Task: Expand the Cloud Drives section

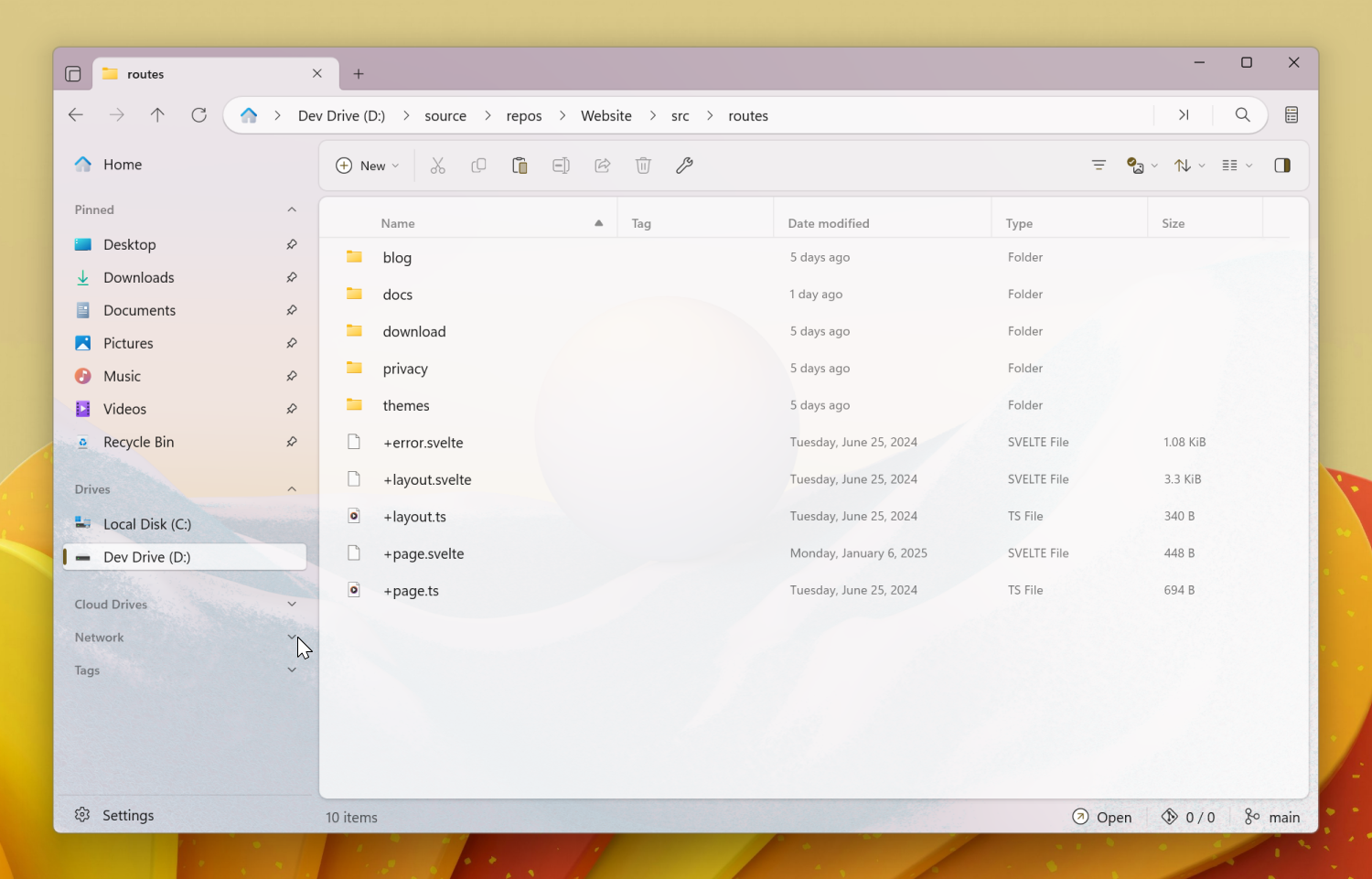Action: click(292, 605)
